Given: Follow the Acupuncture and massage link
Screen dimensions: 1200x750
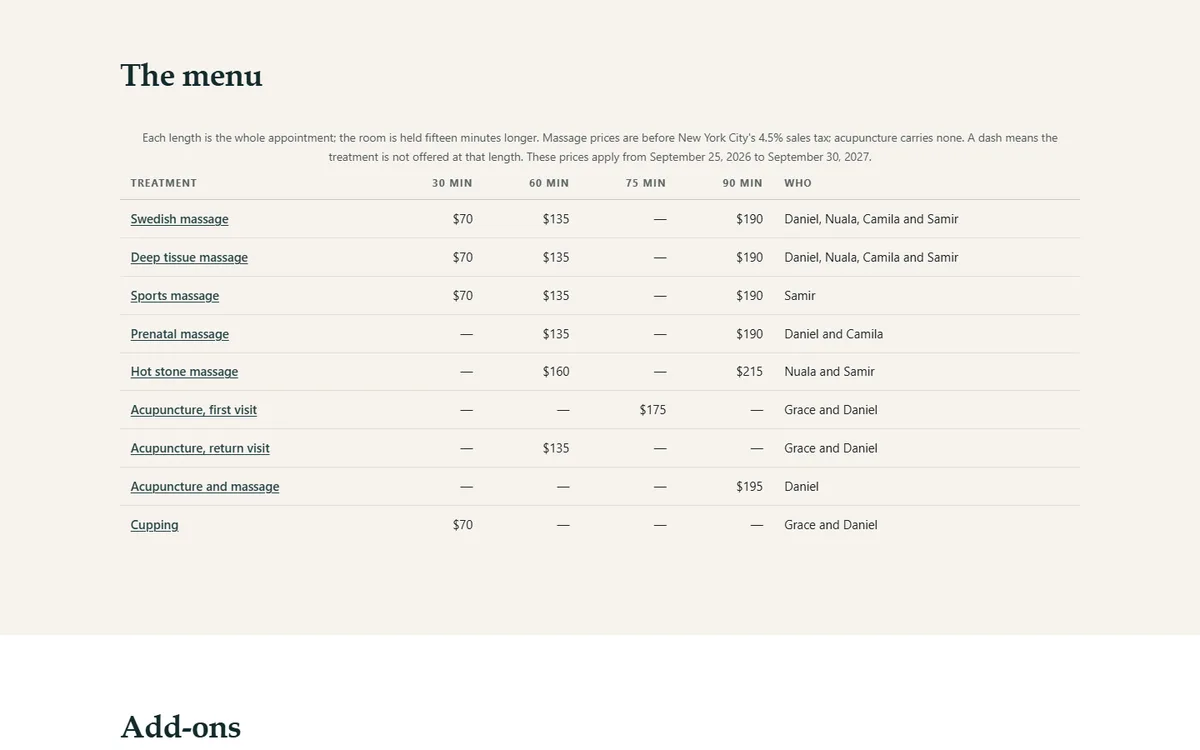Looking at the screenshot, I should click(205, 487).
